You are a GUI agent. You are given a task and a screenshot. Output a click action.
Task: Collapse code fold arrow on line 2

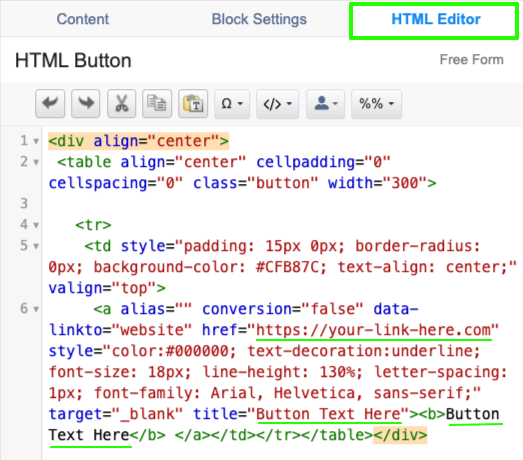[x=36, y=162]
